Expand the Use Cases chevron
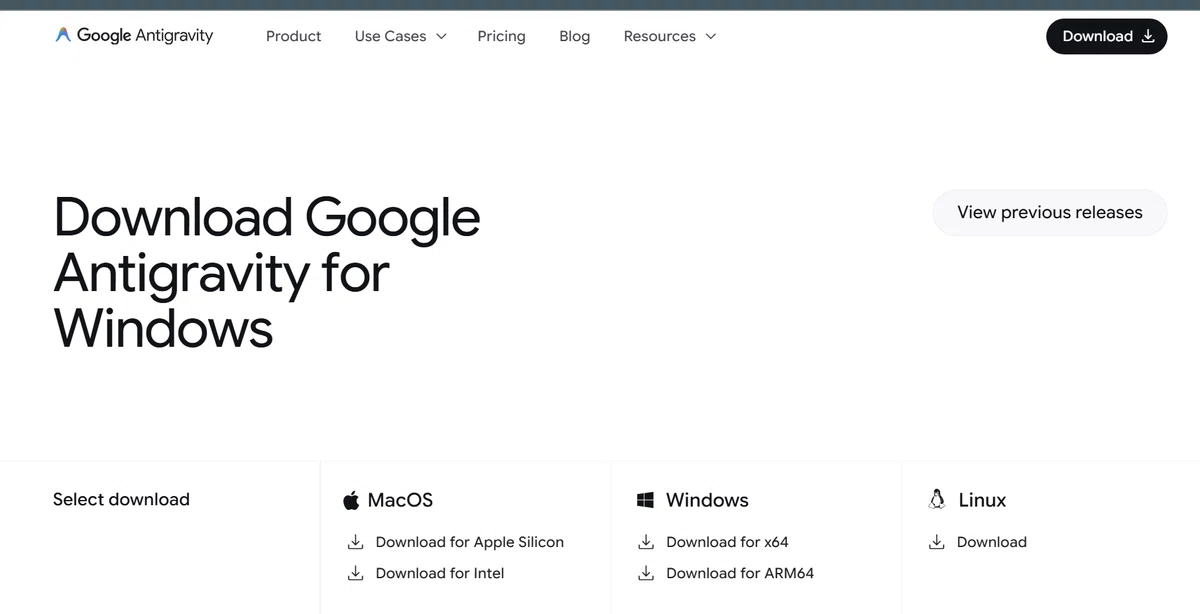 pos(441,37)
